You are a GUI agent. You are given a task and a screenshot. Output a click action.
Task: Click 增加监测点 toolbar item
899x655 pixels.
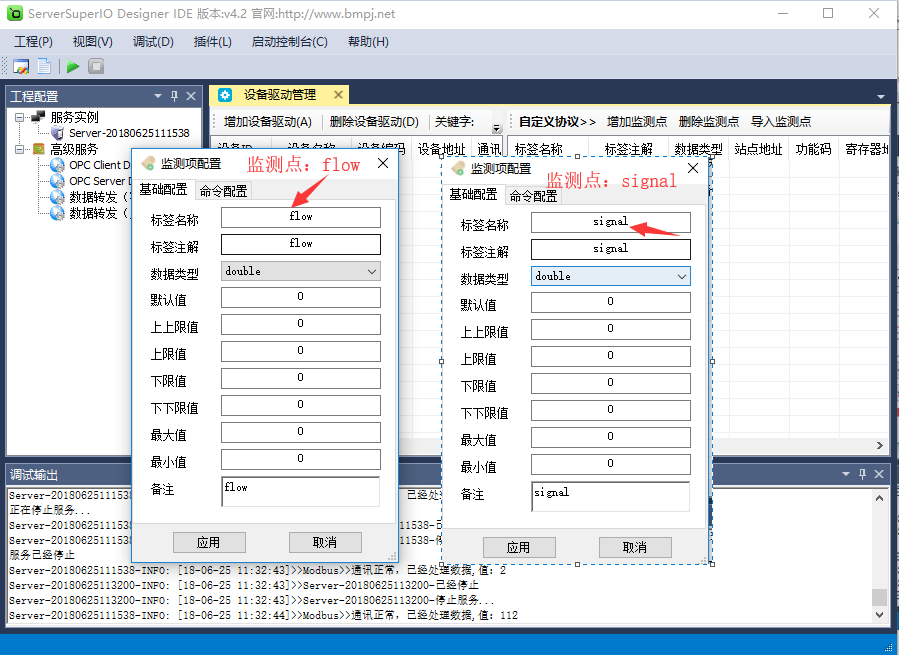pyautogui.click(x=637, y=122)
